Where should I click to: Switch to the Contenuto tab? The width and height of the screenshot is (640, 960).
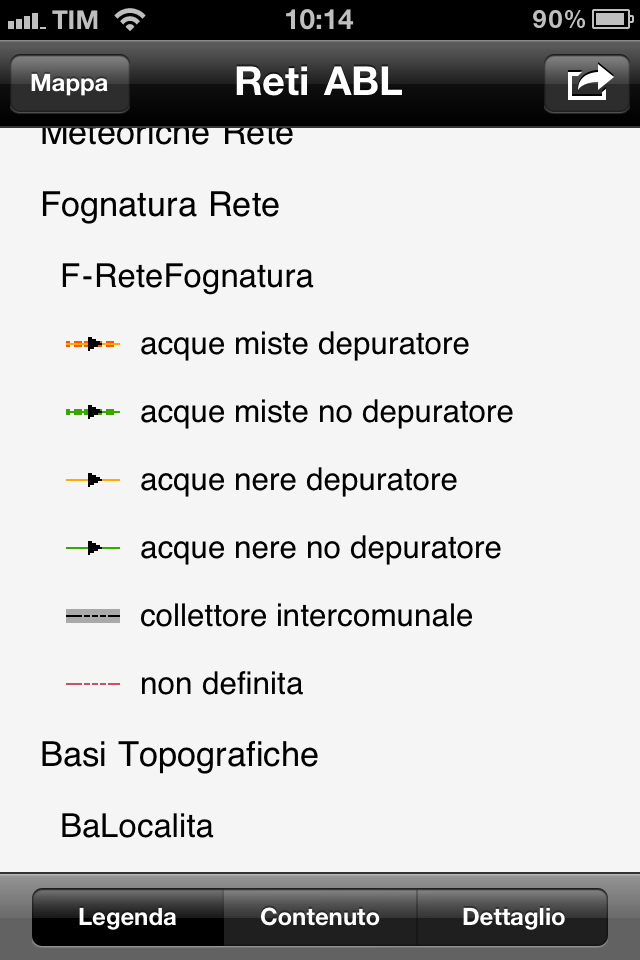[320, 917]
